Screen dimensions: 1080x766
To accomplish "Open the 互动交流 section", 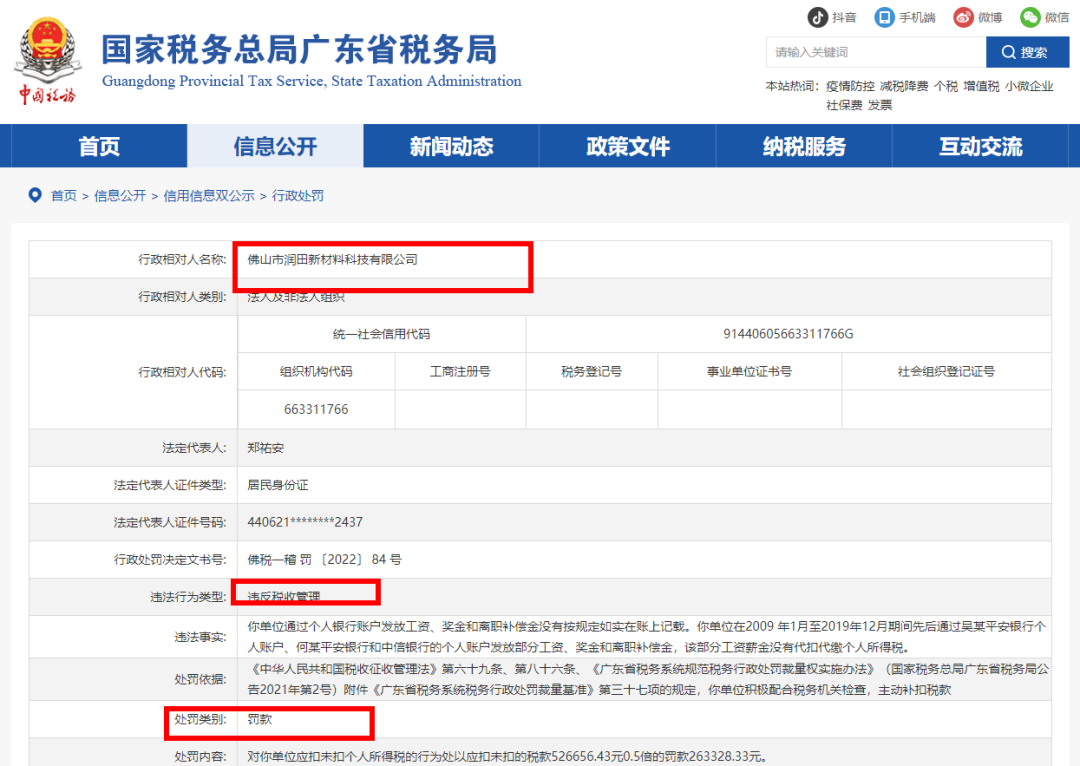I will coord(982,146).
